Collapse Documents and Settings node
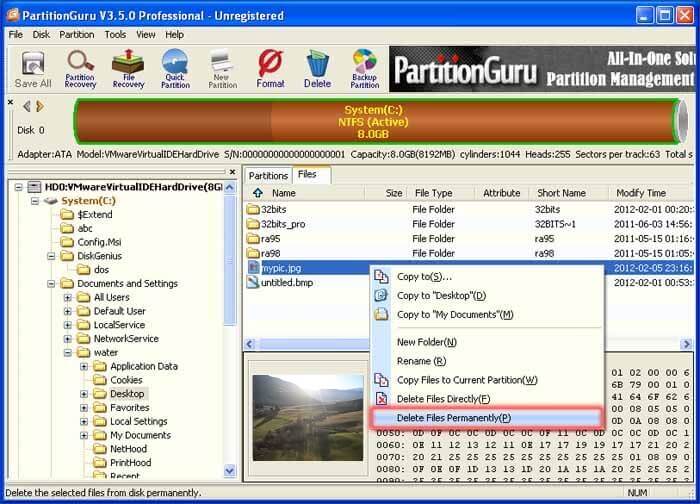Image resolution: width=700 pixels, height=504 pixels. click(x=51, y=283)
